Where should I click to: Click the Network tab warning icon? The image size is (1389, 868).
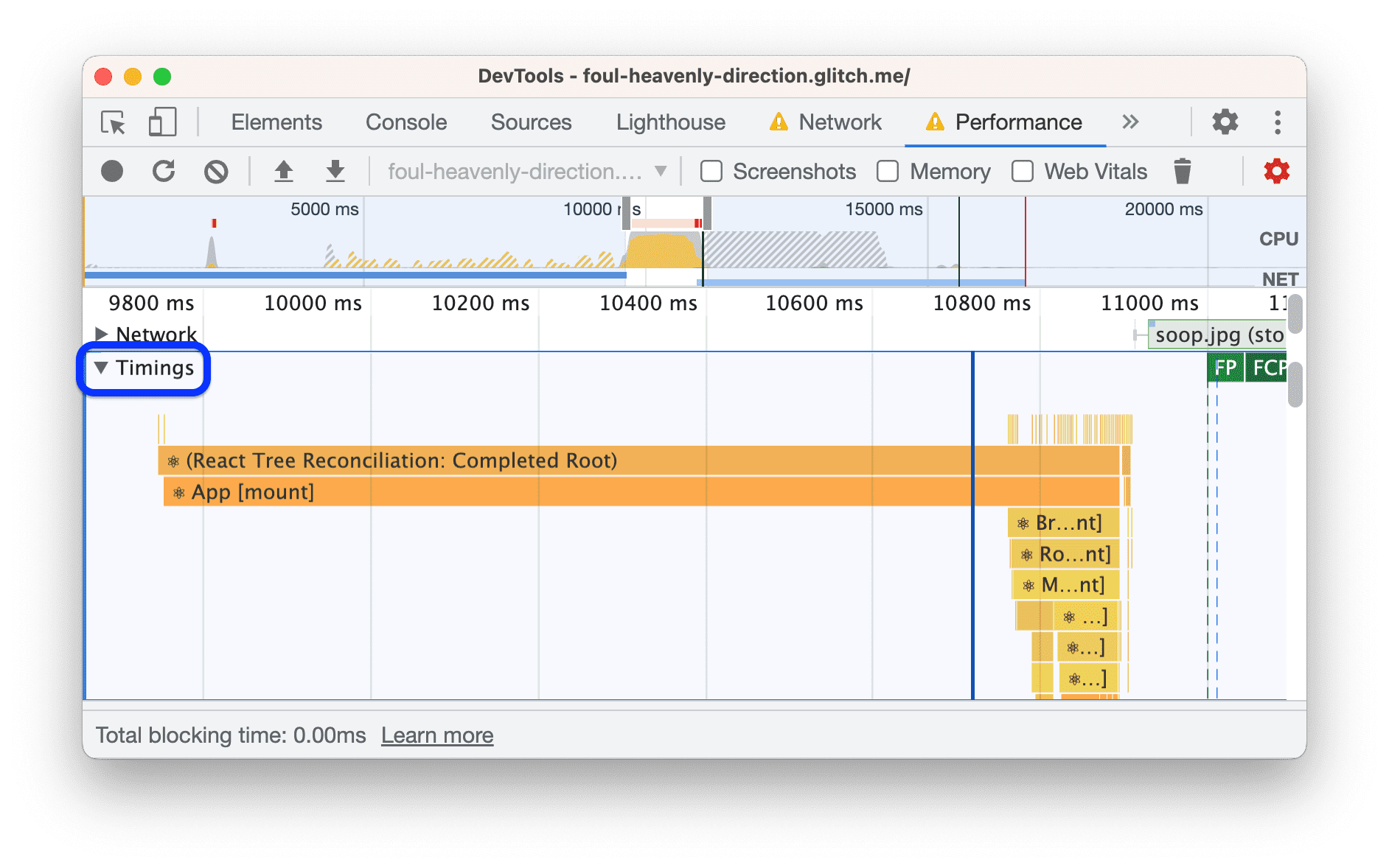point(779,122)
